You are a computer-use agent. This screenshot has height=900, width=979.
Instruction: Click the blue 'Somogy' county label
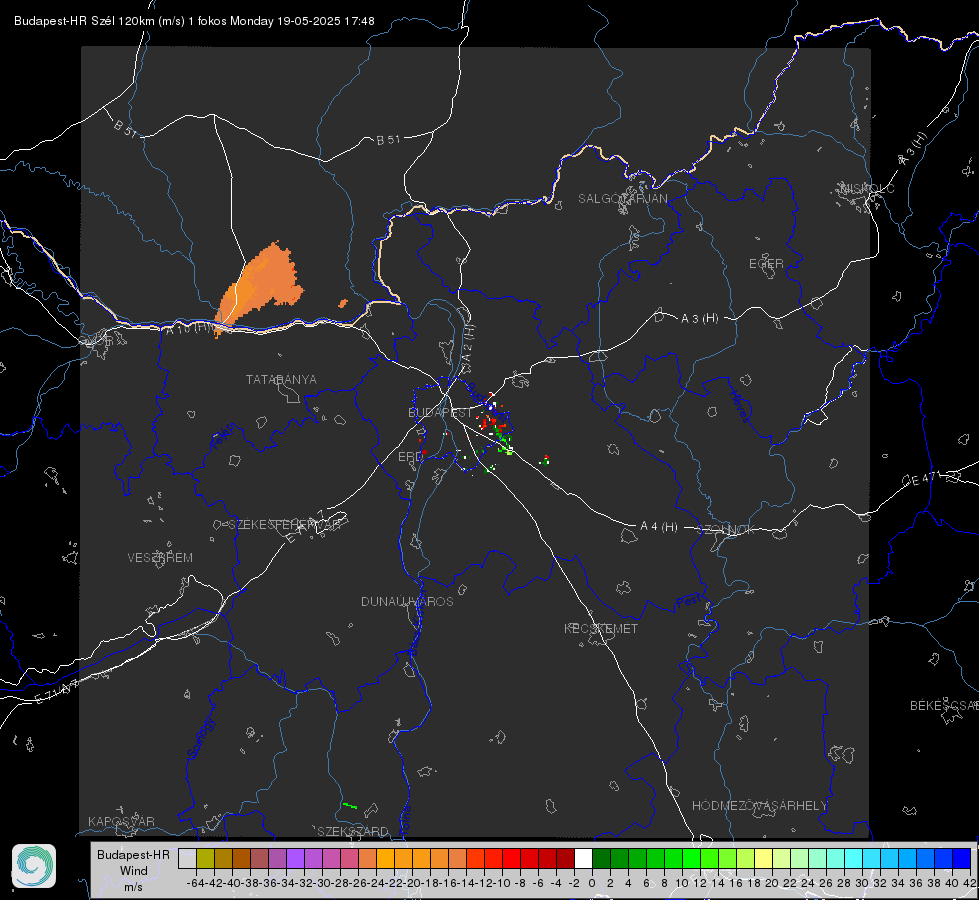pos(202,738)
